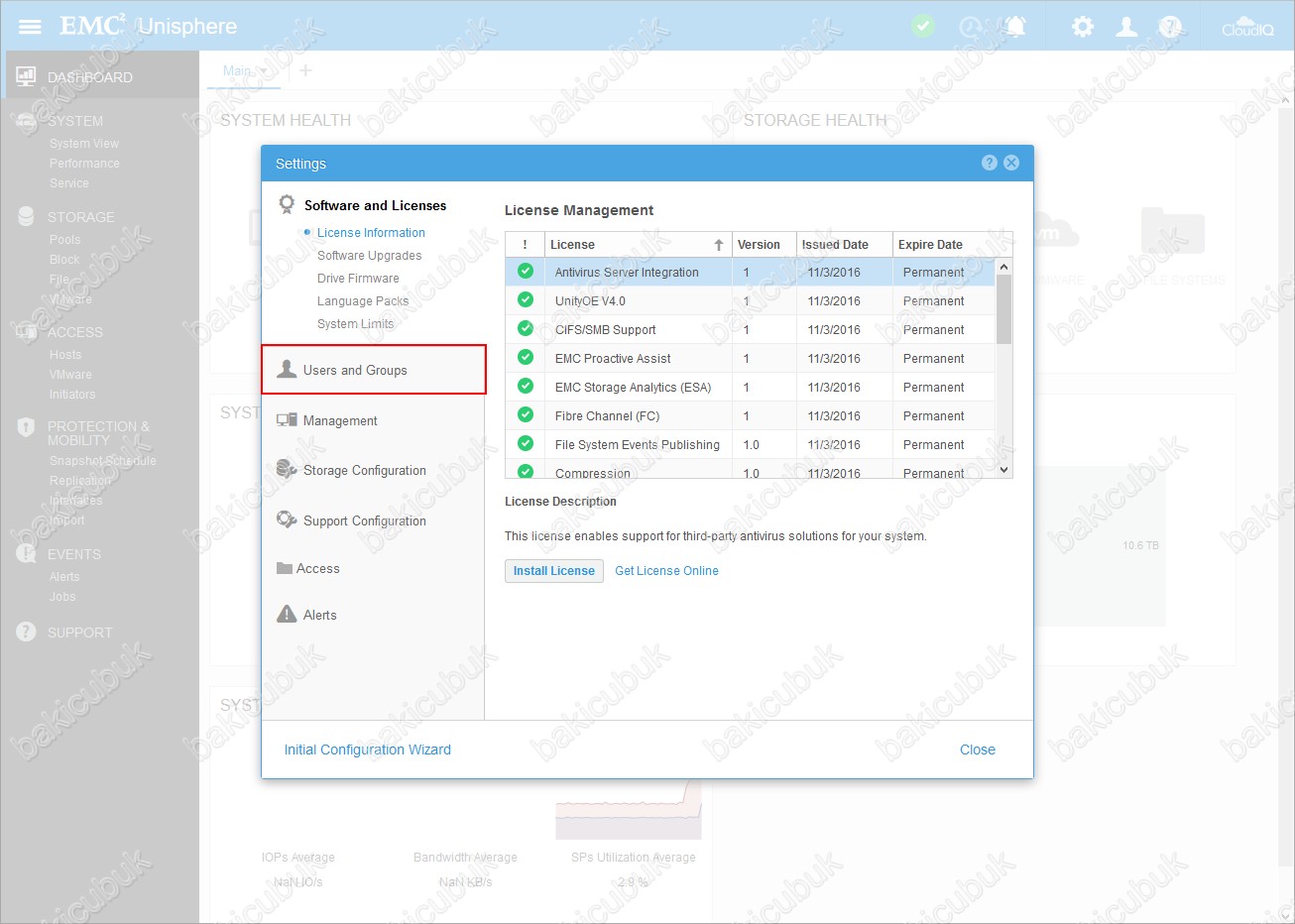The height and width of the screenshot is (924, 1295).
Task: Open Hosts under Access in sidebar
Action: 65,355
